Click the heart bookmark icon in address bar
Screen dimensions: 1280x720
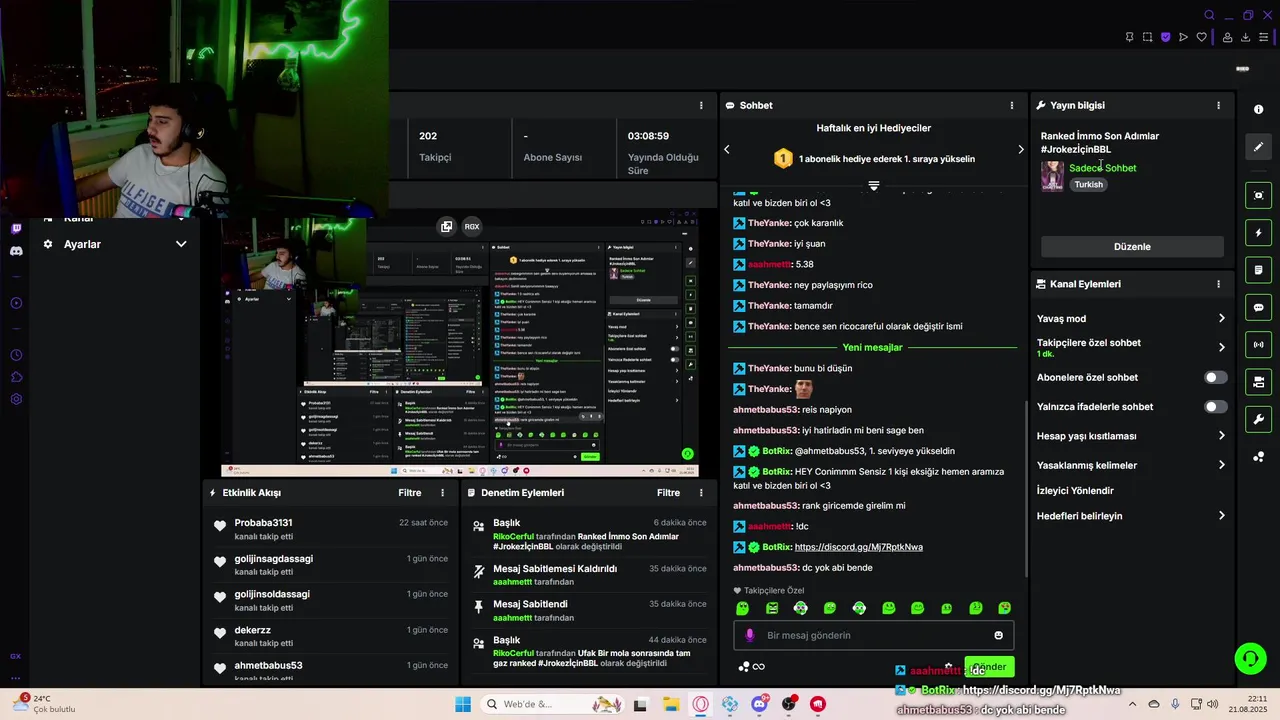(x=1202, y=37)
